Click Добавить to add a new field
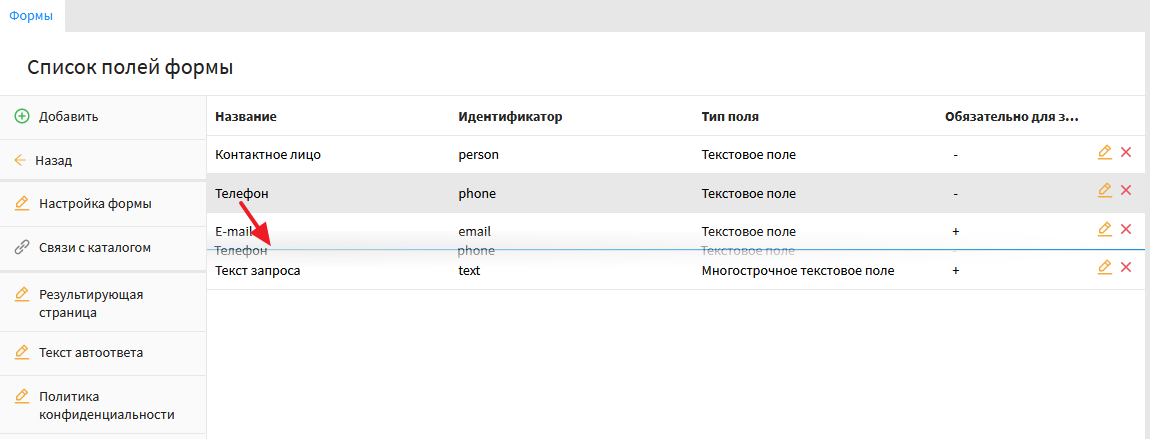 pos(68,116)
